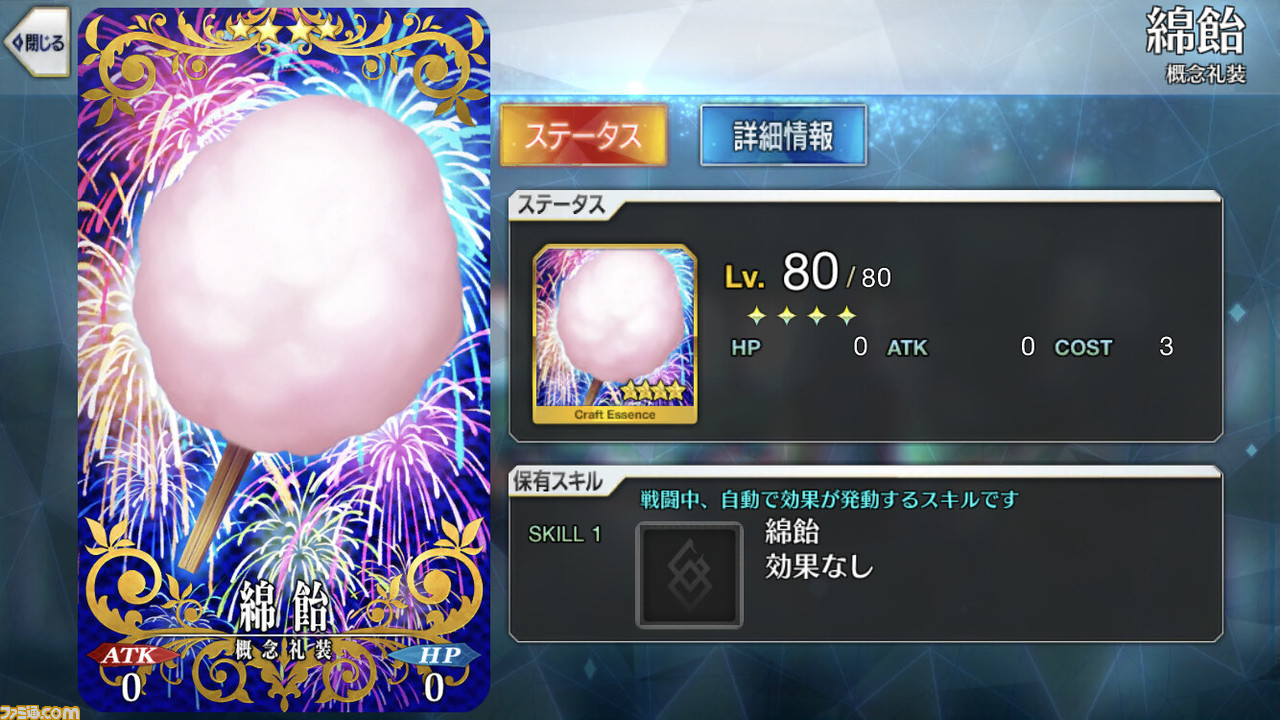The image size is (1280, 720).
Task: Tap the red ATK badge on card
Action: click(131, 654)
